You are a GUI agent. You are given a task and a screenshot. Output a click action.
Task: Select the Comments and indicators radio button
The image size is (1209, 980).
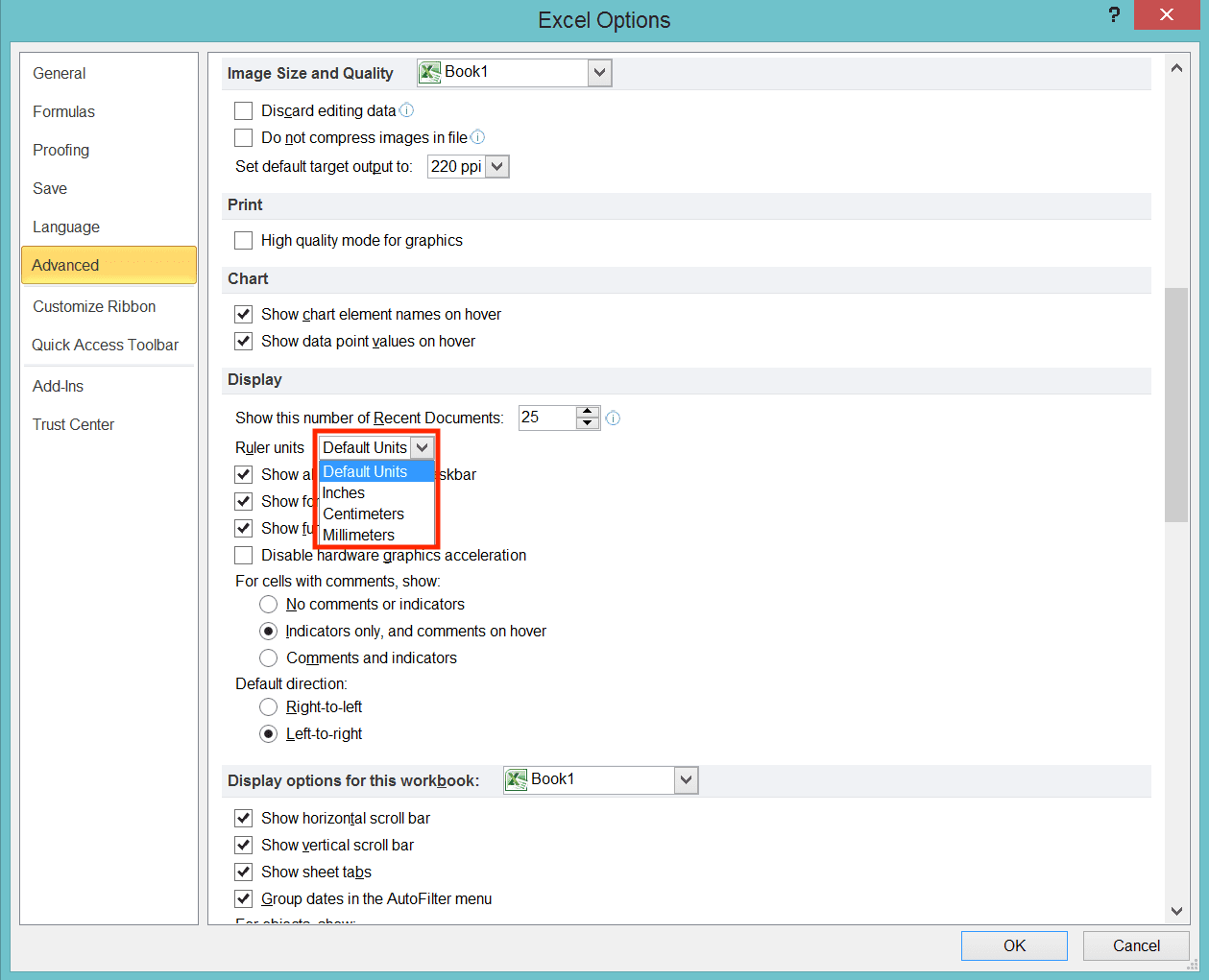tap(269, 657)
